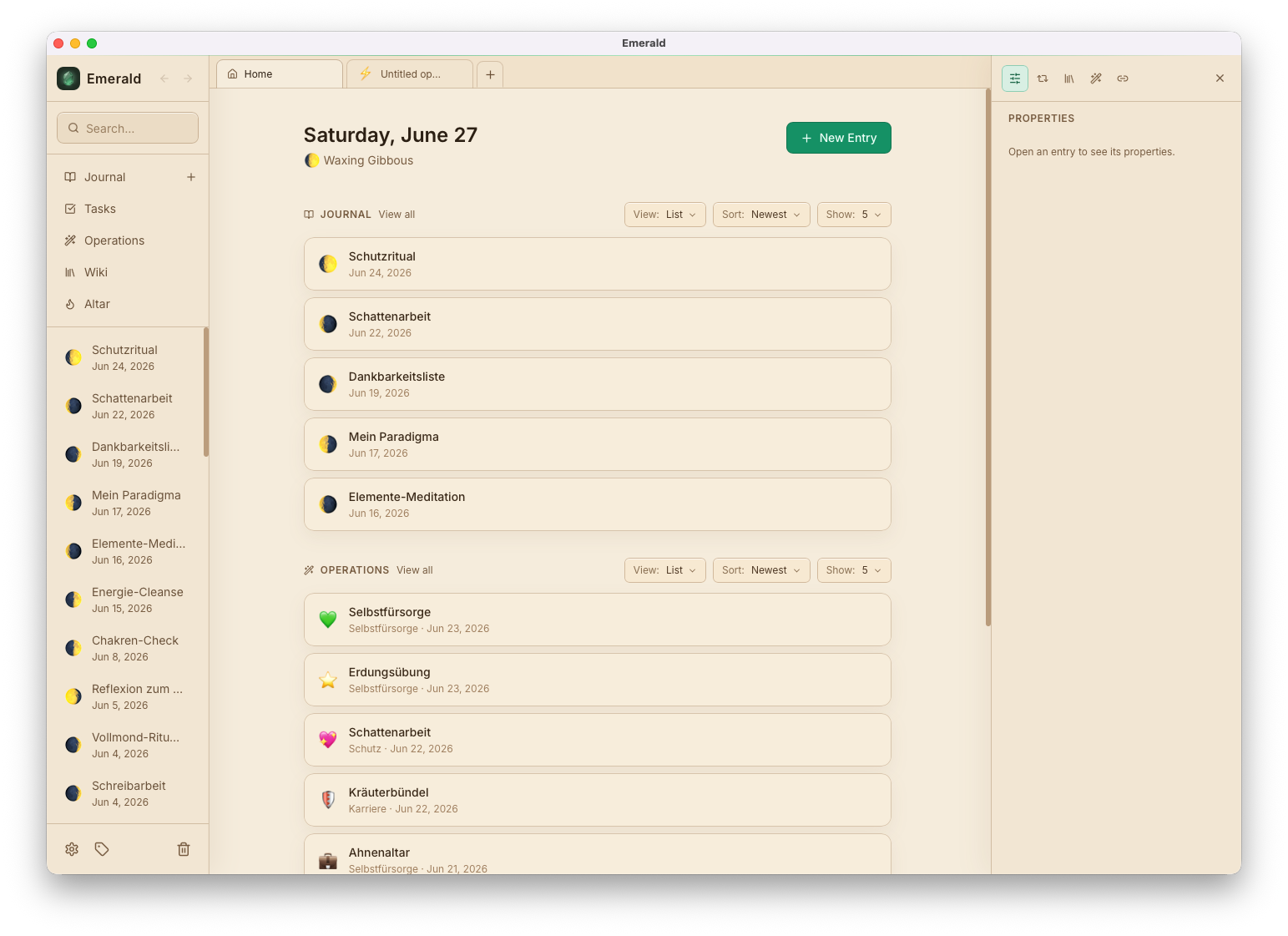The image size is (1288, 936).
Task: Click the New Entry button
Action: [x=839, y=138]
